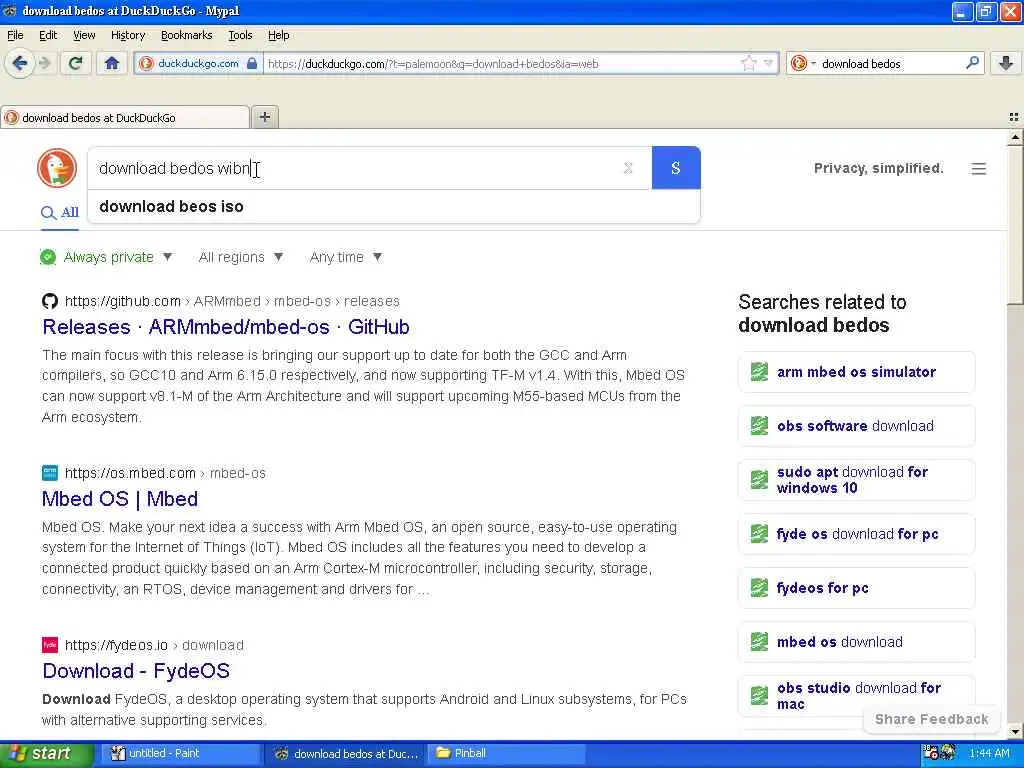
Task: Open the Downloads arrow button
Action: click(x=1006, y=63)
